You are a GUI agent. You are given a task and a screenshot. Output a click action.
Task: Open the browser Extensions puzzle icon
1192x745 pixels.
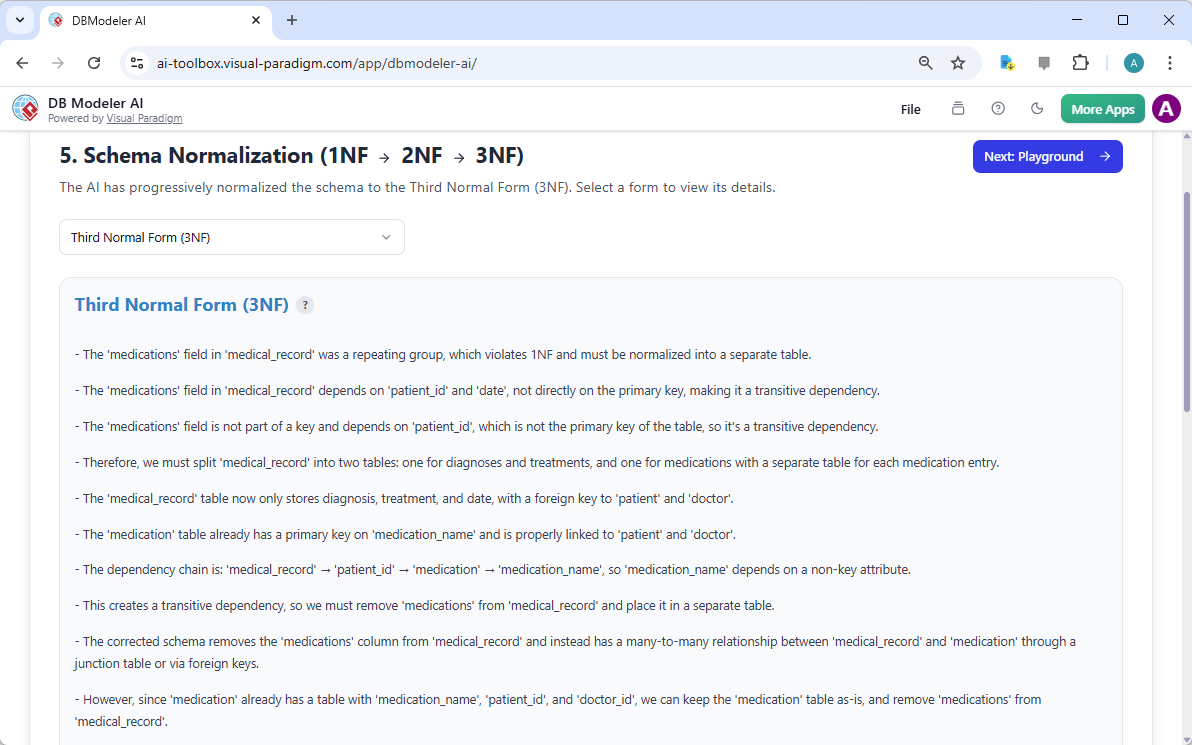point(1080,63)
